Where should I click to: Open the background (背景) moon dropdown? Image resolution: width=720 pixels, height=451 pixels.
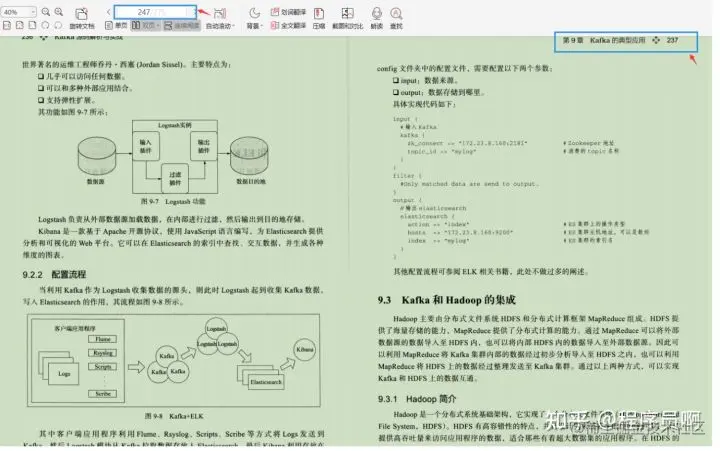tap(254, 19)
